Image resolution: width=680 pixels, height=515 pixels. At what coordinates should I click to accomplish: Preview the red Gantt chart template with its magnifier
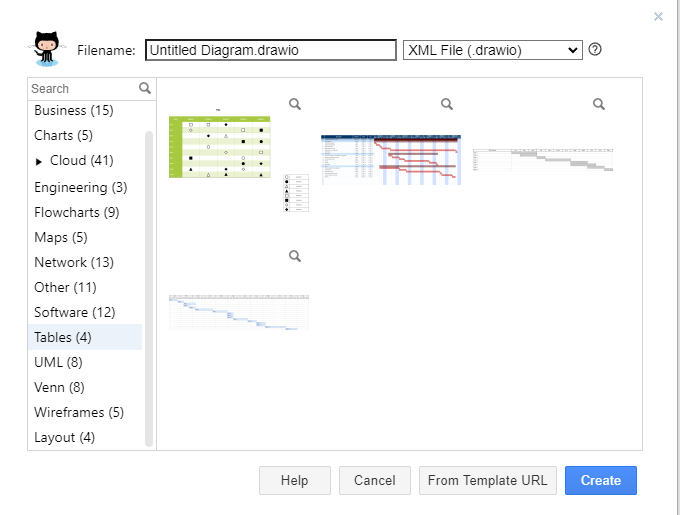point(447,104)
